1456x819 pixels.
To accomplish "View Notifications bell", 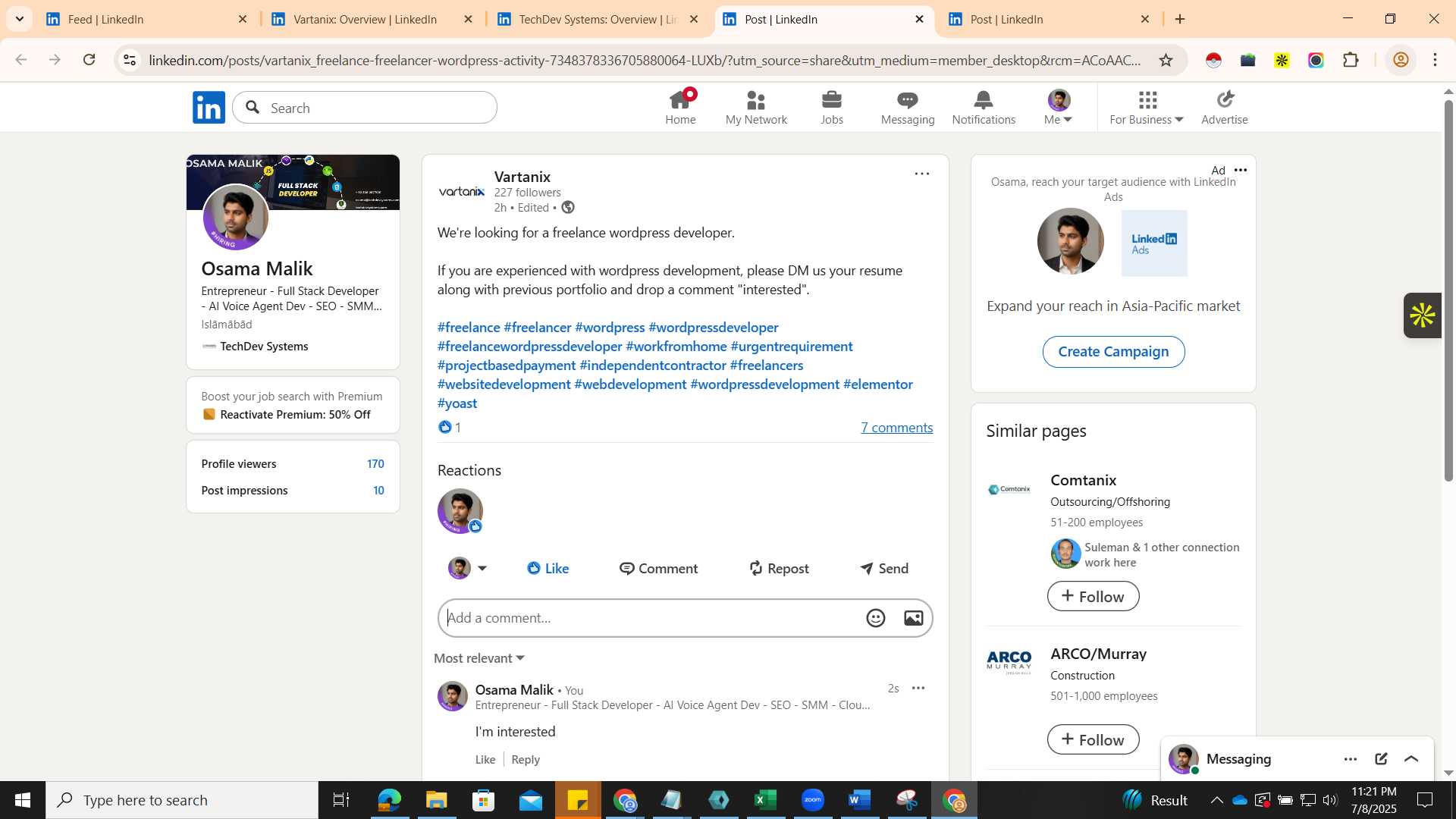I will [x=984, y=108].
